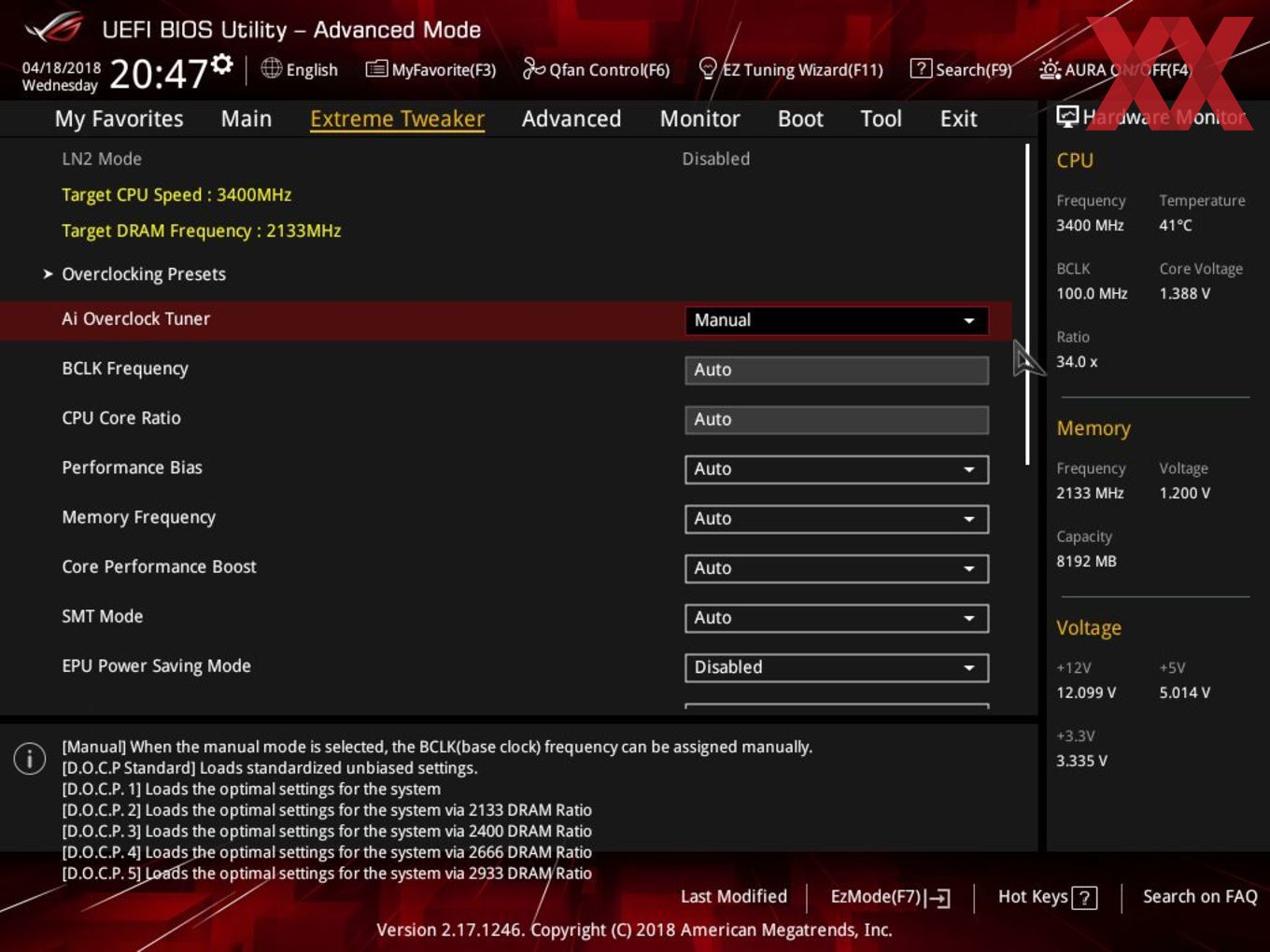Open Ai Overclock Tuner dropdown
Viewport: 1270px width, 952px height.
click(x=837, y=320)
